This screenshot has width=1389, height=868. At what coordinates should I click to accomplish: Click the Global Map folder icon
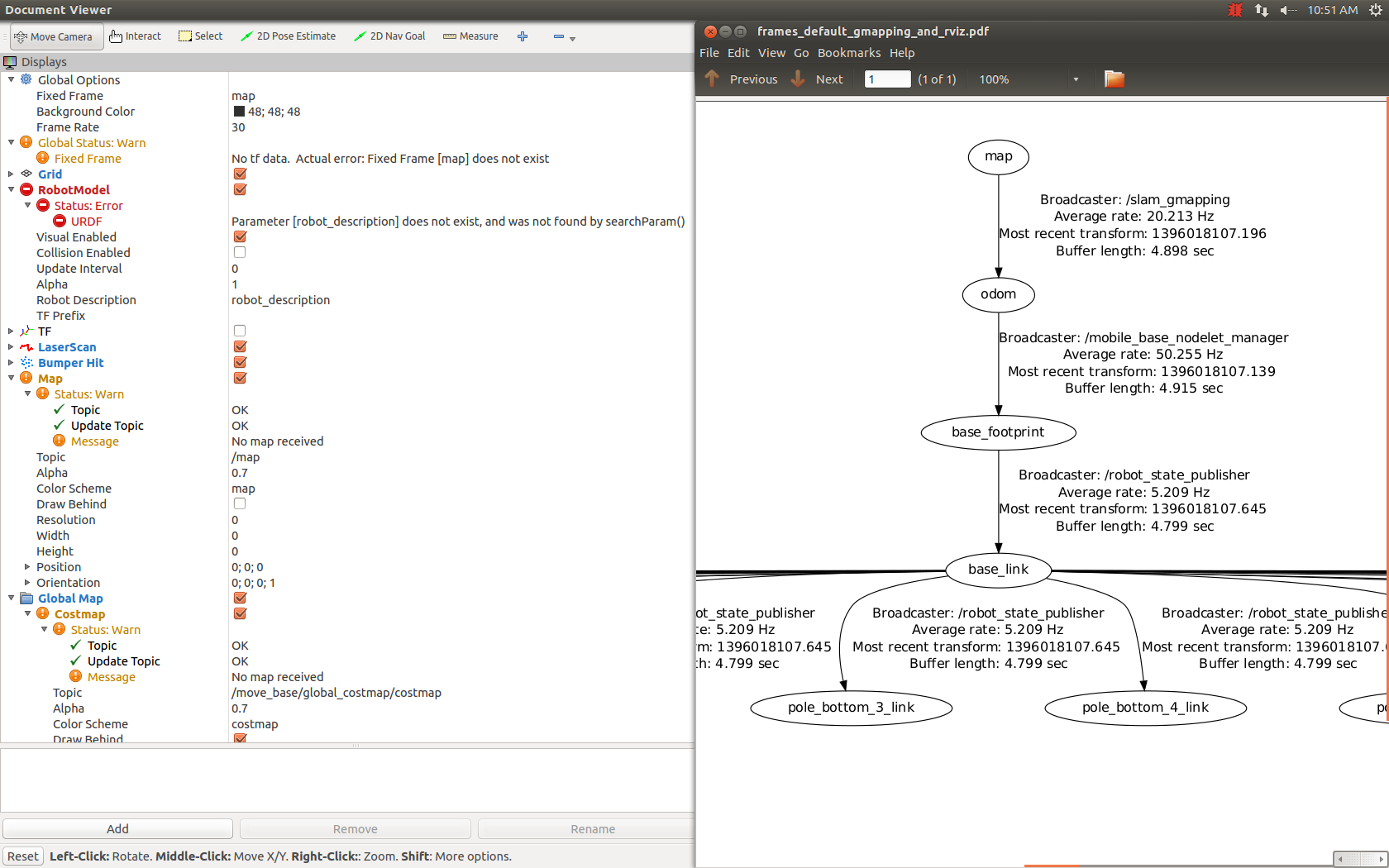(x=26, y=598)
